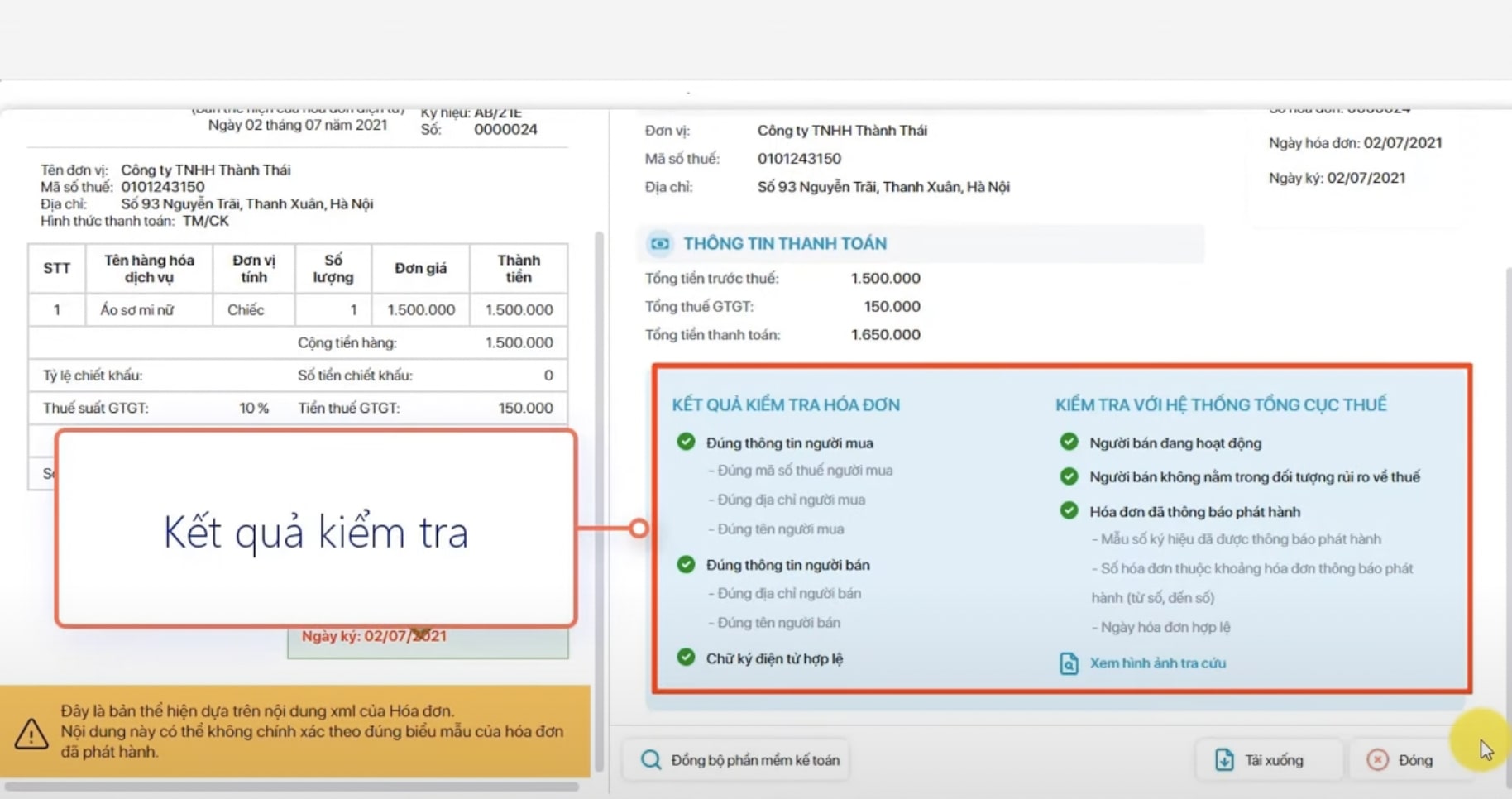
Task: Click the money icon beside "THÔNG TIN THANH TOÁN"
Action: 659,243
